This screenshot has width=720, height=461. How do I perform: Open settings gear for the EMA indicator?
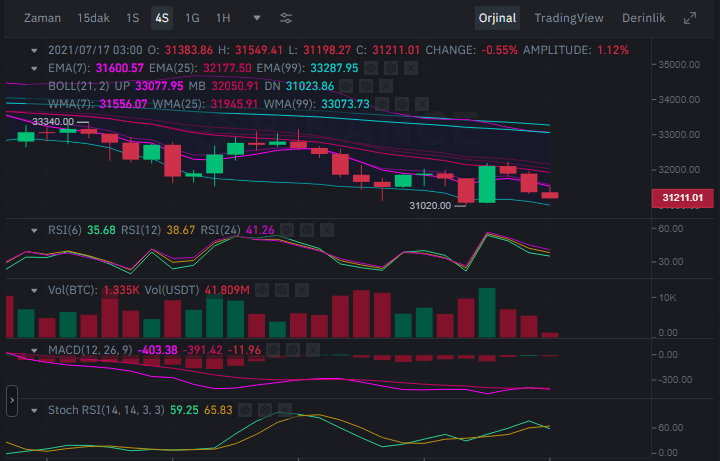pos(391,68)
